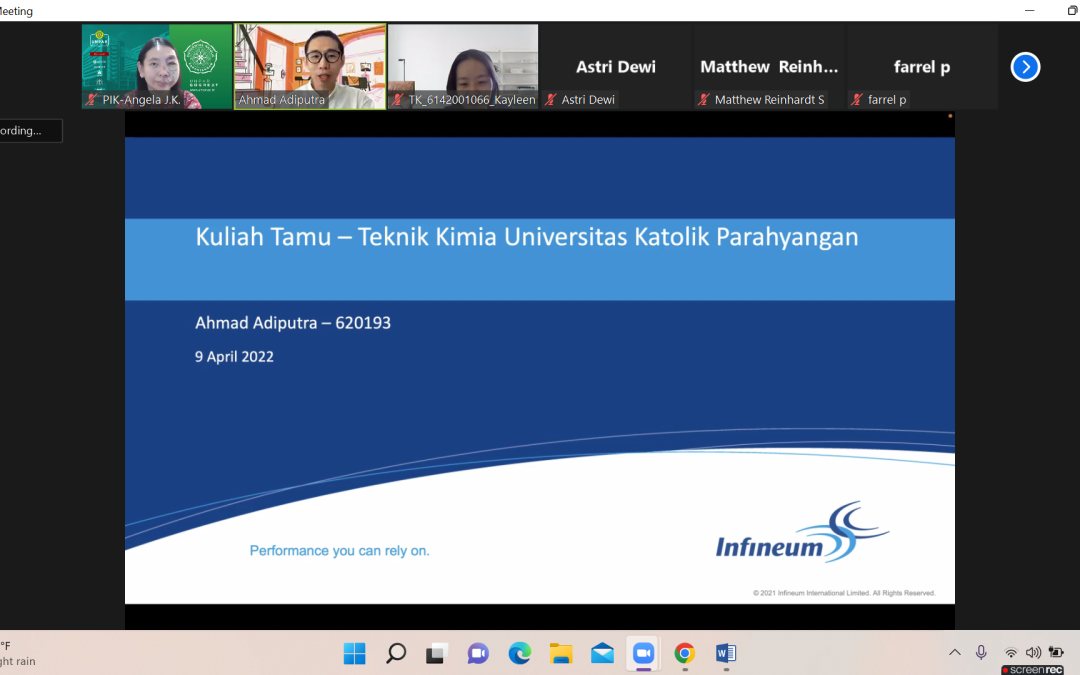Open weather widget showing light rain
The image size is (1080, 675).
click(x=18, y=653)
